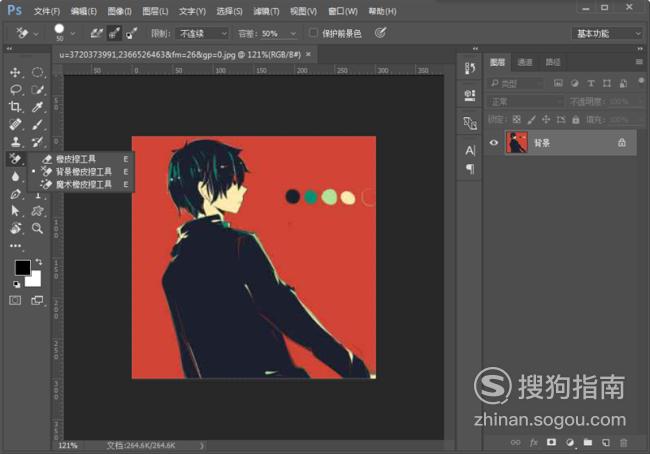Toggle layer filtering switch in Layers panel

pyautogui.click(x=641, y=81)
